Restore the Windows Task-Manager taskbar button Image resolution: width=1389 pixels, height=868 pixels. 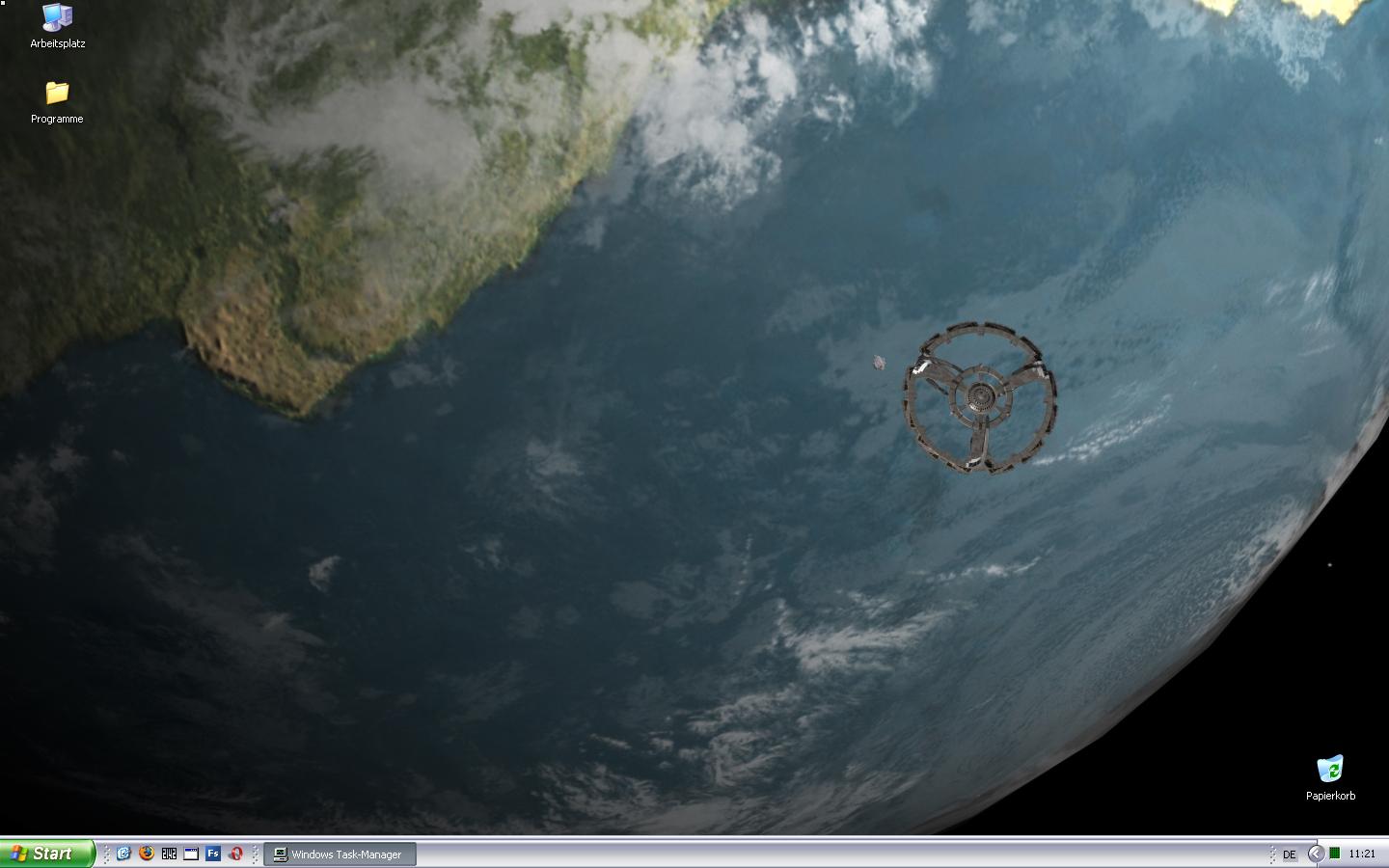click(340, 854)
